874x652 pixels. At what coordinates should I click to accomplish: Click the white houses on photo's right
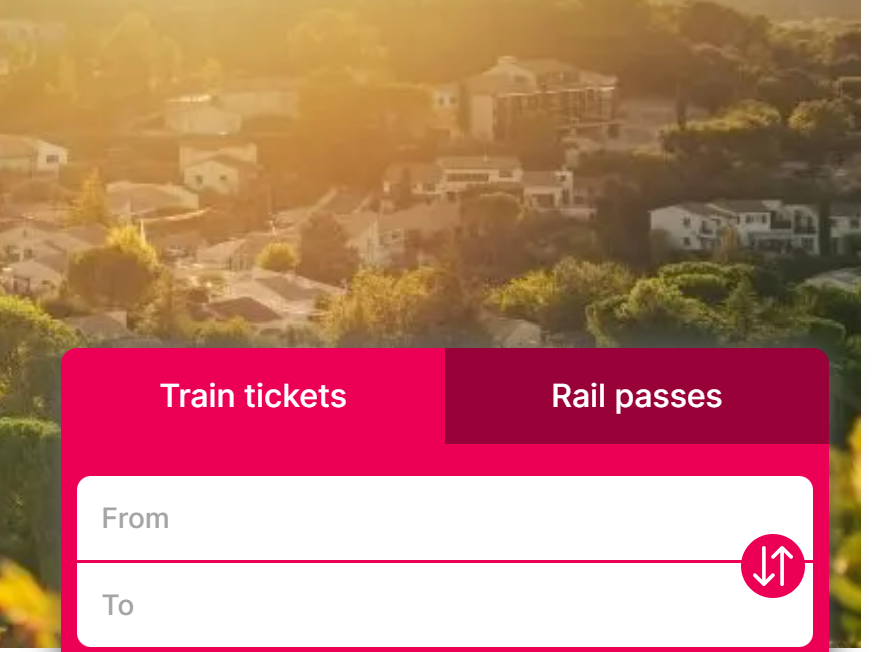[740, 225]
